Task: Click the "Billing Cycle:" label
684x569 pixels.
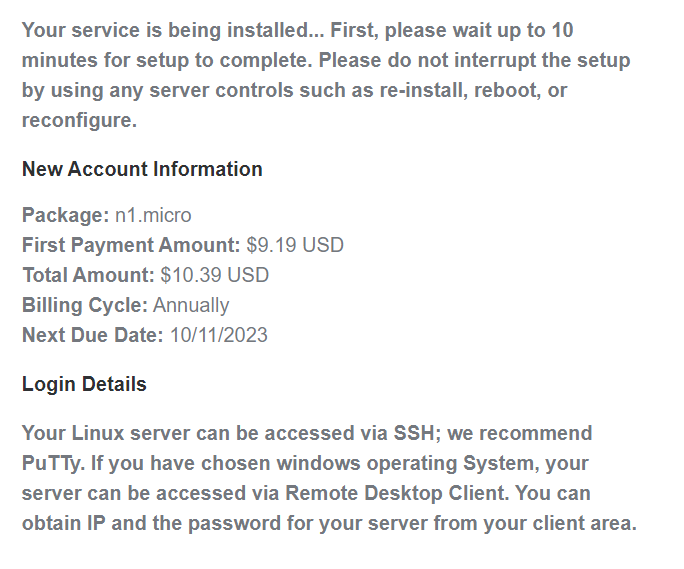Action: 85,305
